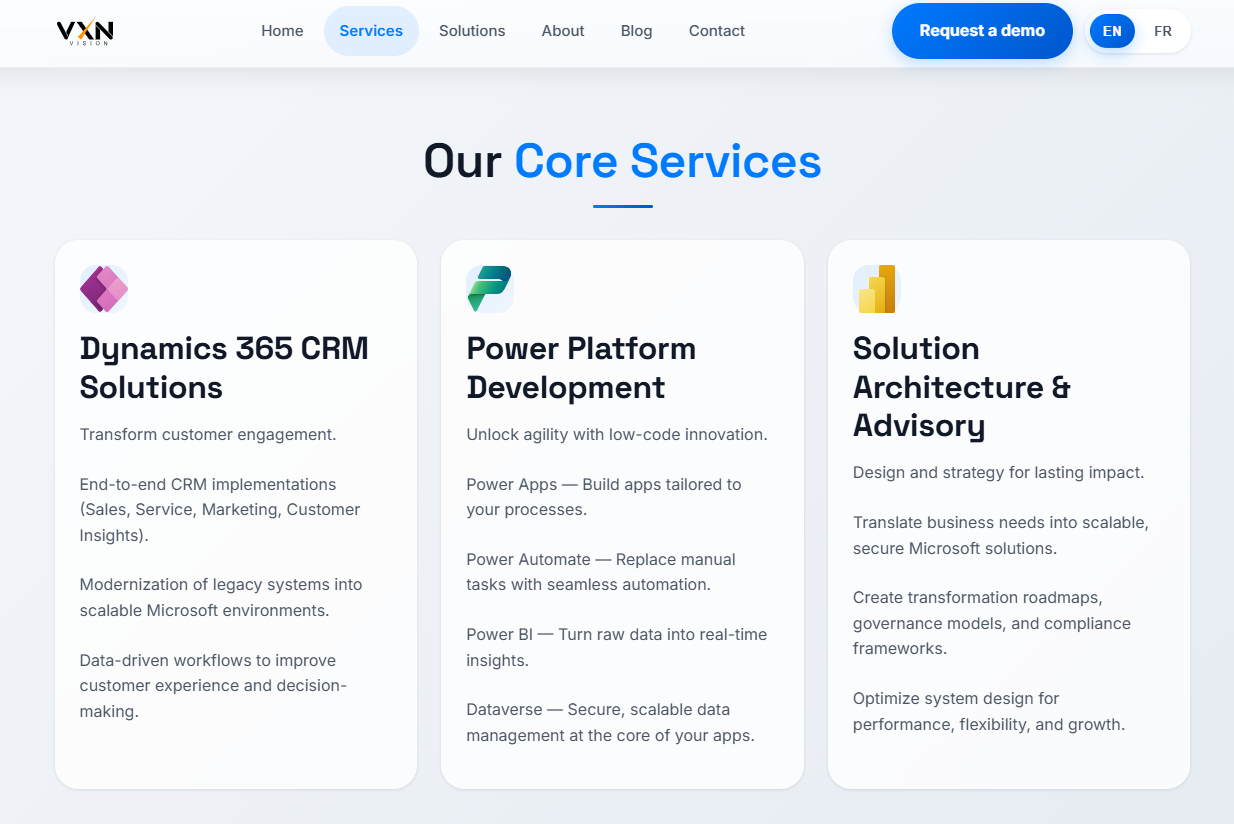Open the Contact page link

tap(716, 31)
